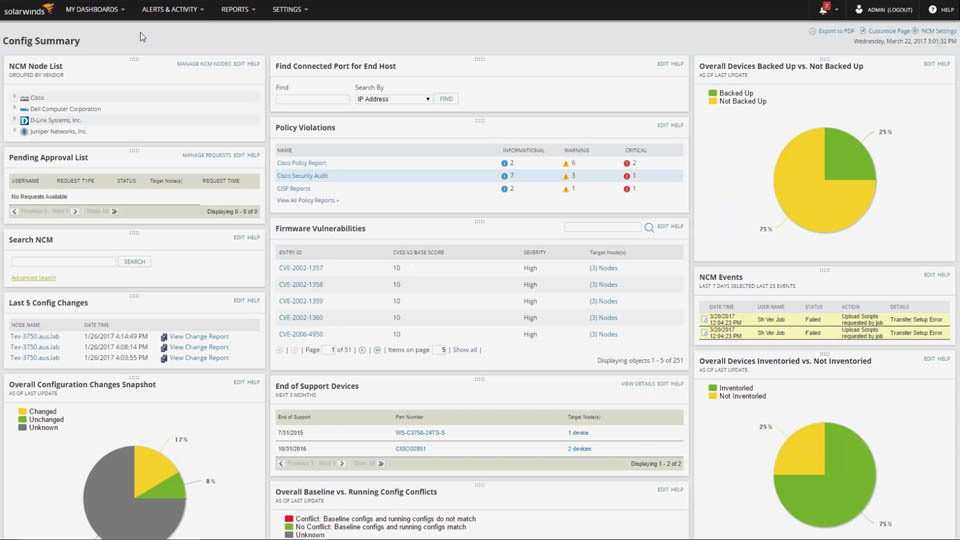Click the Help question mark icon
960x540 pixels.
click(932, 9)
